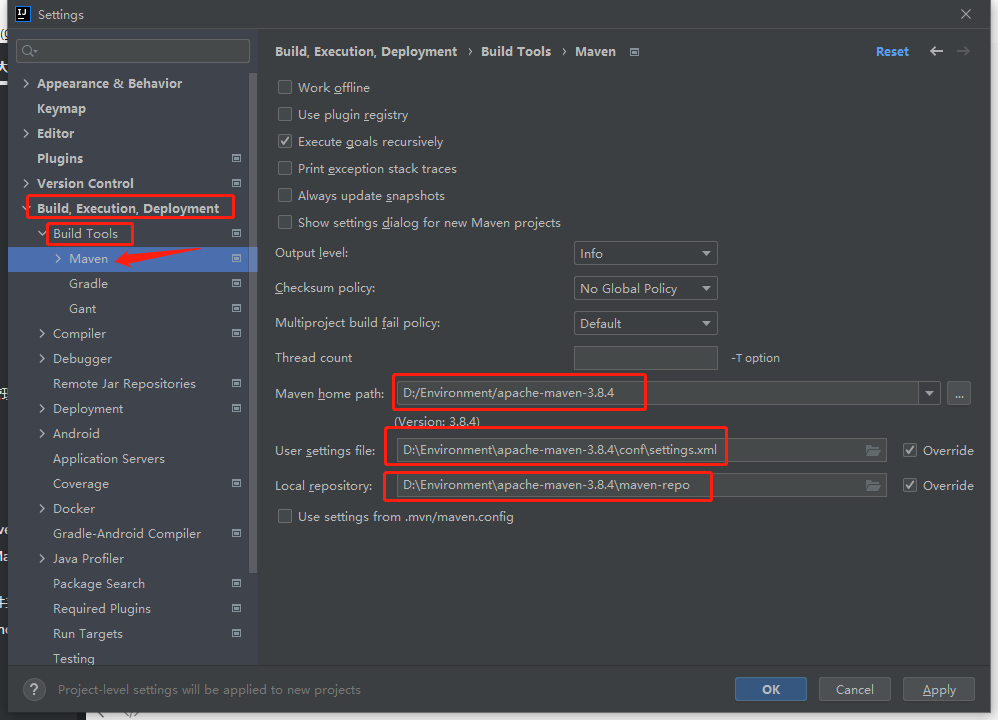Click the IntelliJ logo in the title bar
The height and width of the screenshot is (720, 998).
coord(22,14)
